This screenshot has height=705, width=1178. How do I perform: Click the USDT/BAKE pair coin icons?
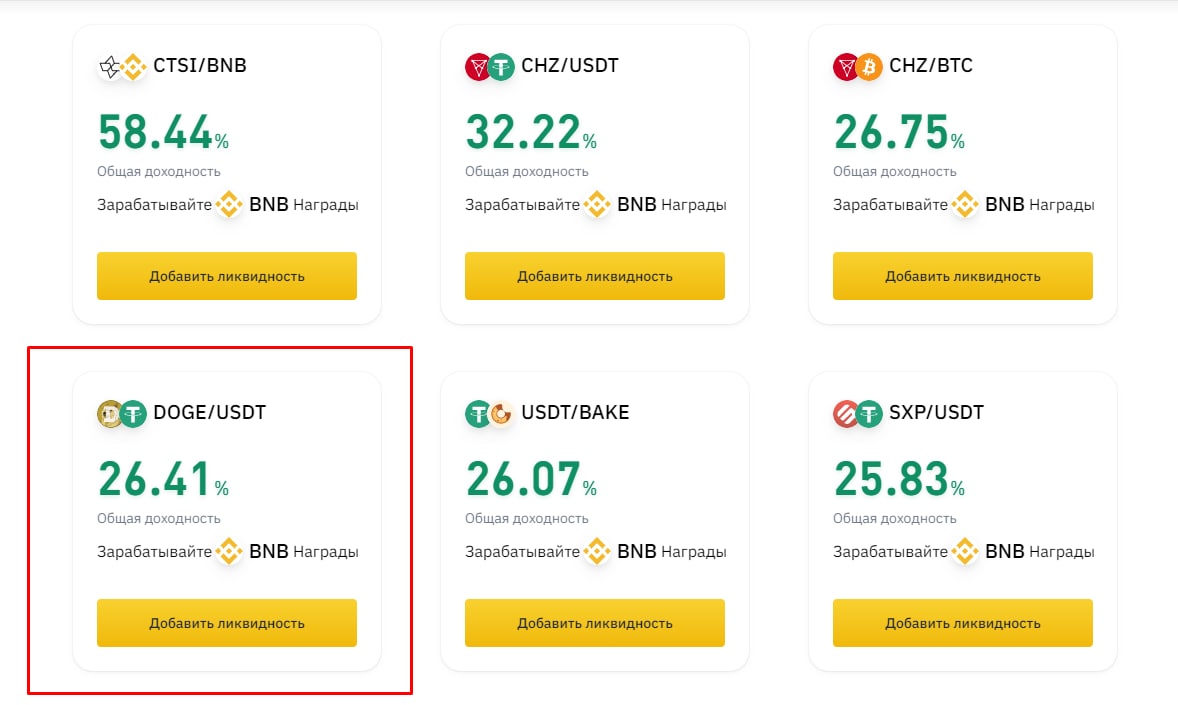490,414
